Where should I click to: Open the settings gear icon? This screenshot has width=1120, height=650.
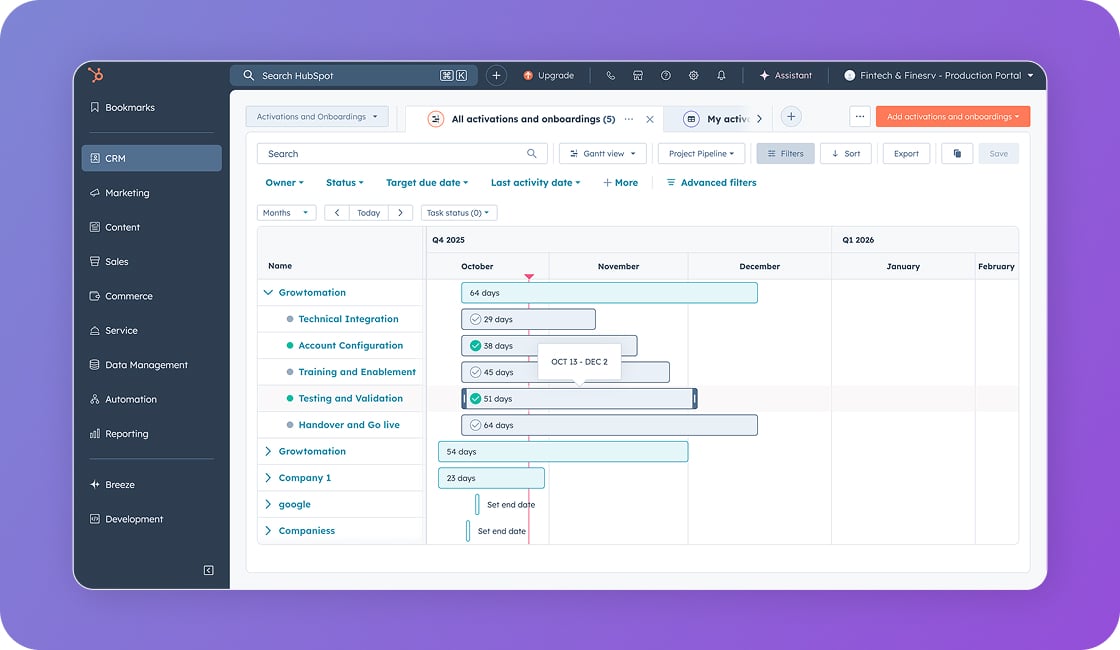coord(693,76)
